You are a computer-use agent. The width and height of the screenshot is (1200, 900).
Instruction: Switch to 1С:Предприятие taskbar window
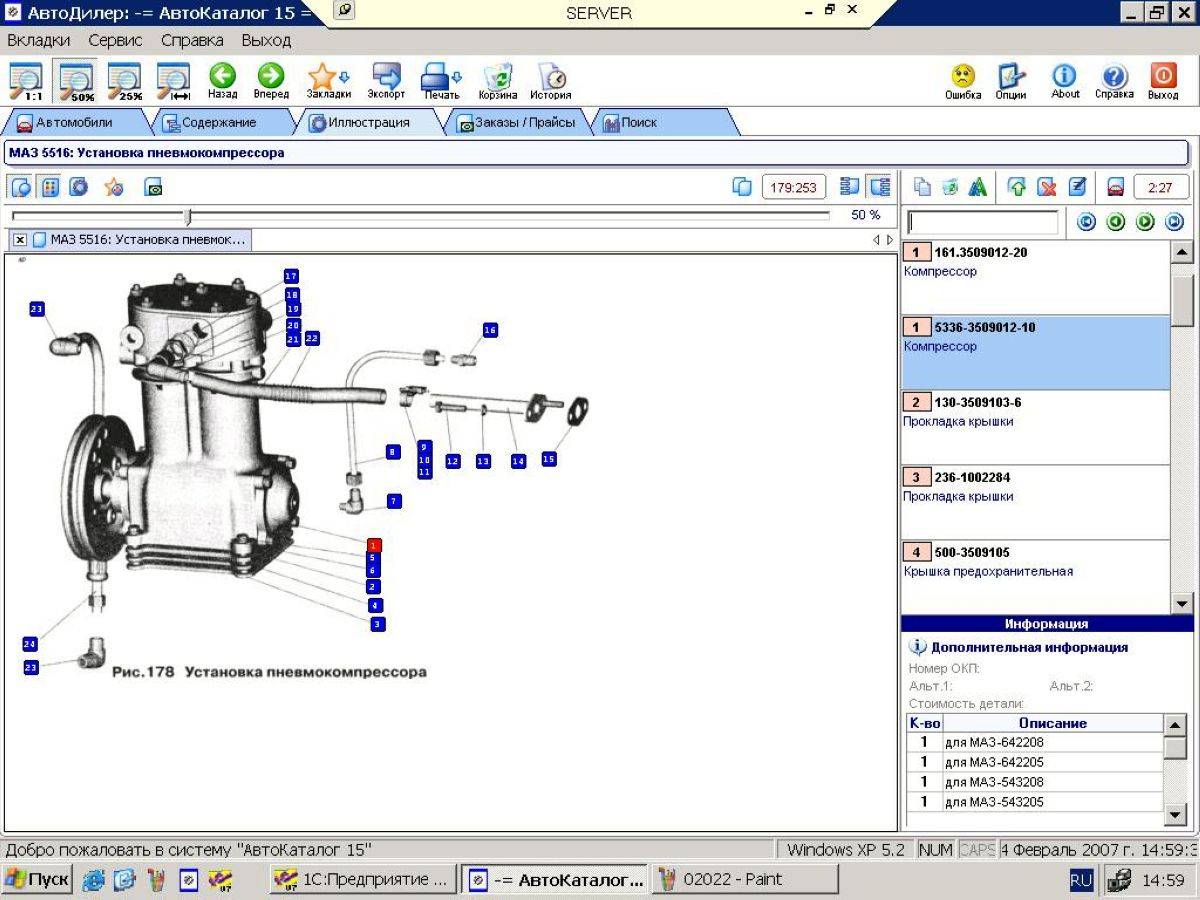coord(362,880)
